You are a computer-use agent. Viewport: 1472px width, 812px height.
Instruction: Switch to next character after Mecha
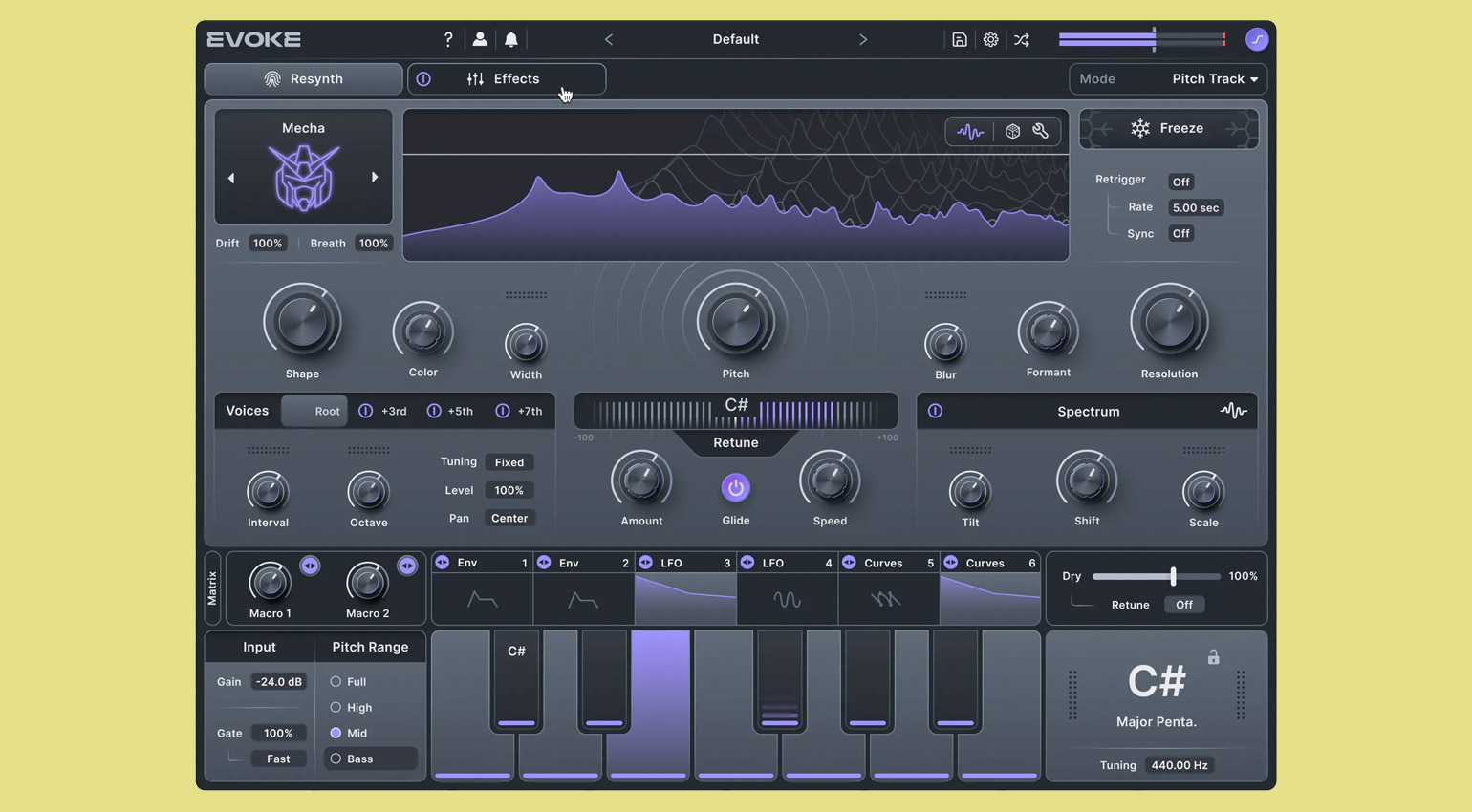click(x=375, y=178)
